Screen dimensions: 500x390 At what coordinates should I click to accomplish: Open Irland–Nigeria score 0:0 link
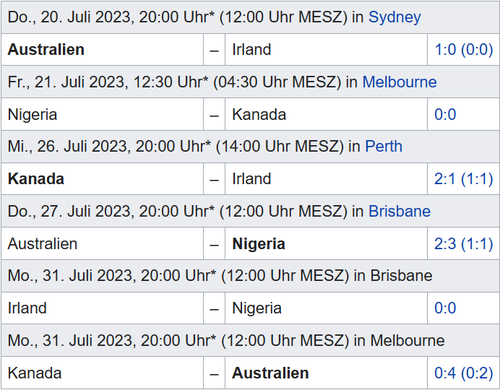445,308
